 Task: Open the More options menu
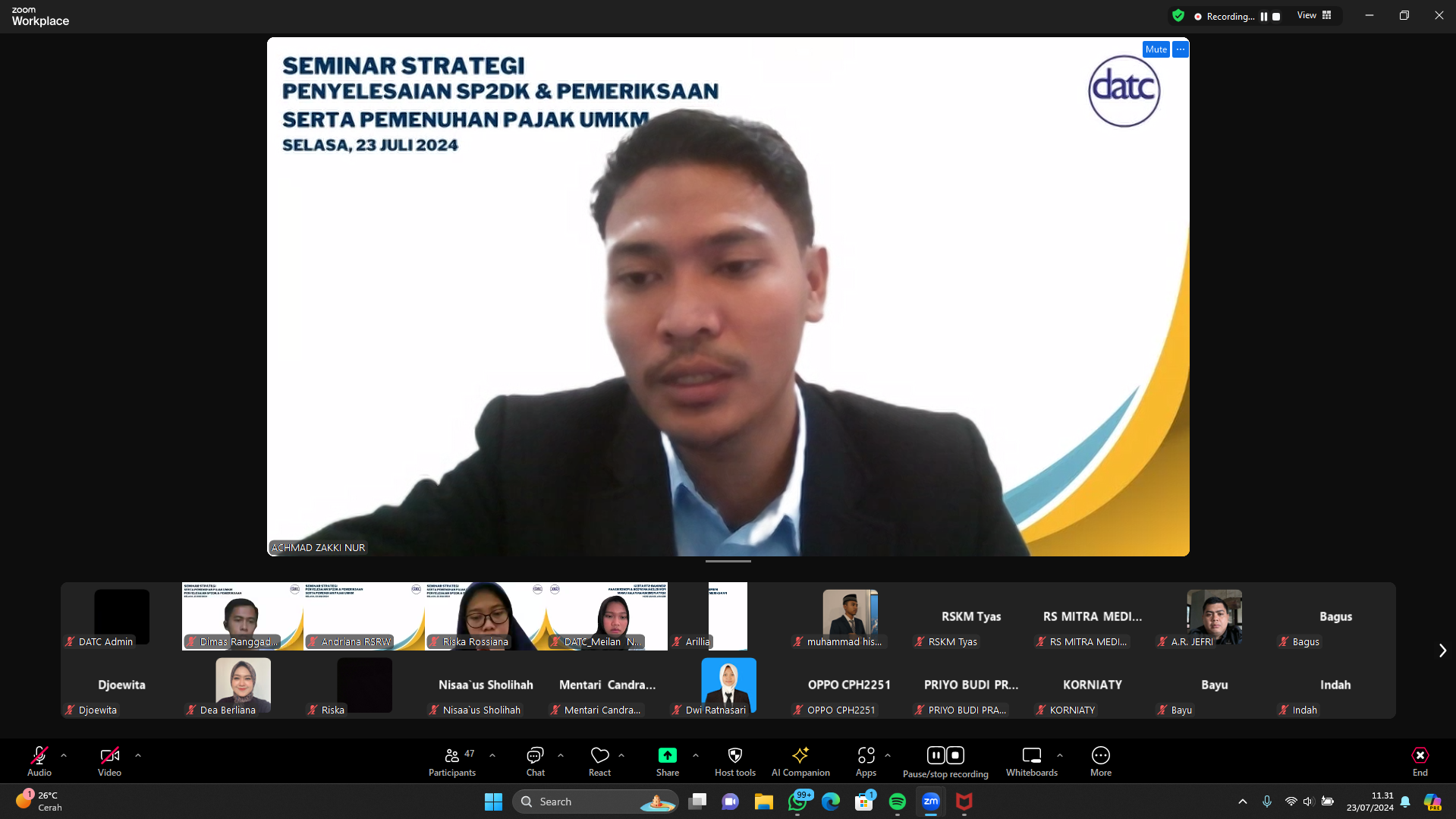1100,761
